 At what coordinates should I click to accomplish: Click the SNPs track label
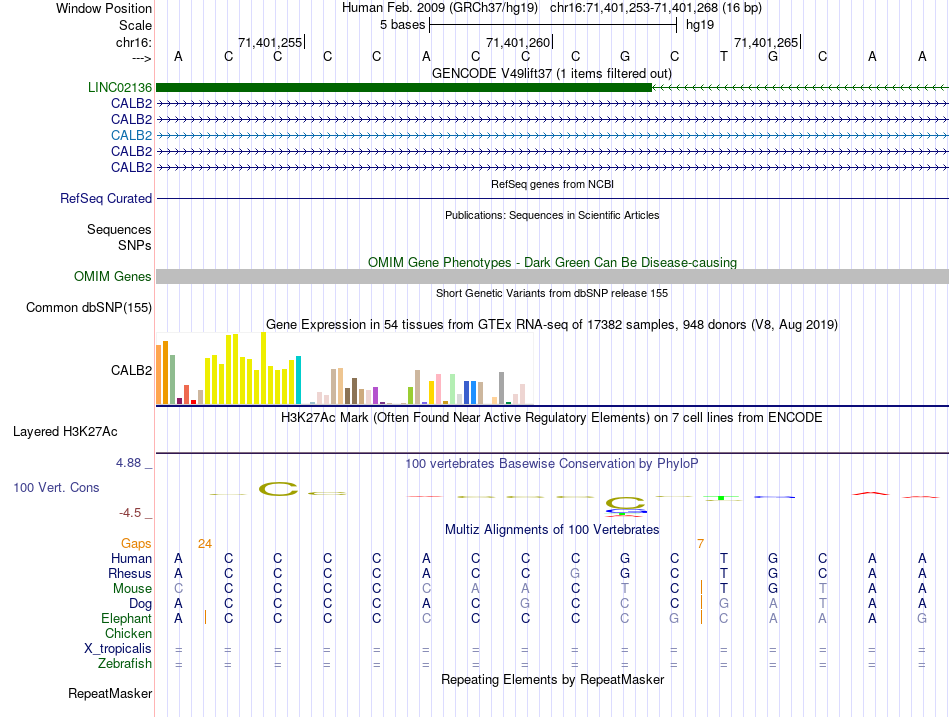[x=135, y=245]
